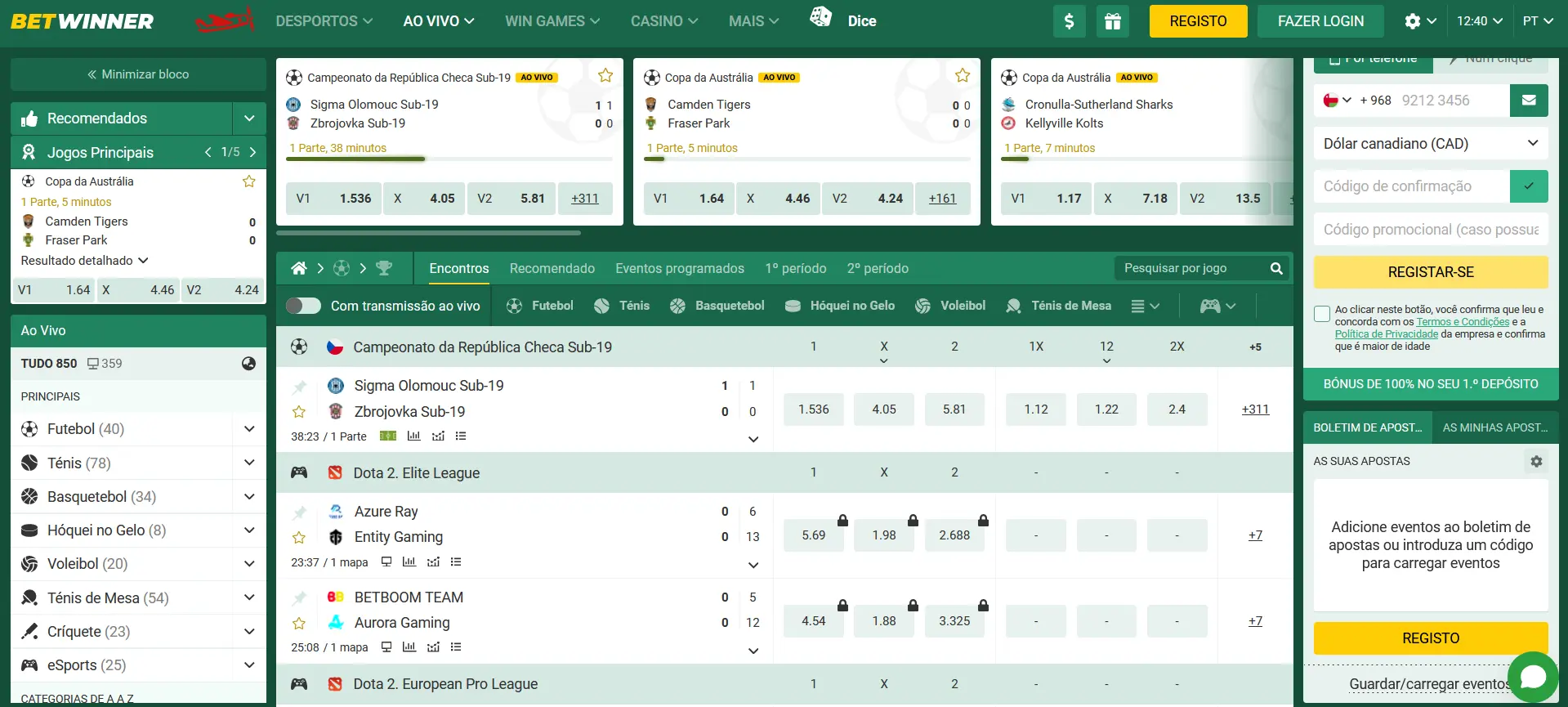
Task: Click the Código promocional input field
Action: tap(1431, 230)
